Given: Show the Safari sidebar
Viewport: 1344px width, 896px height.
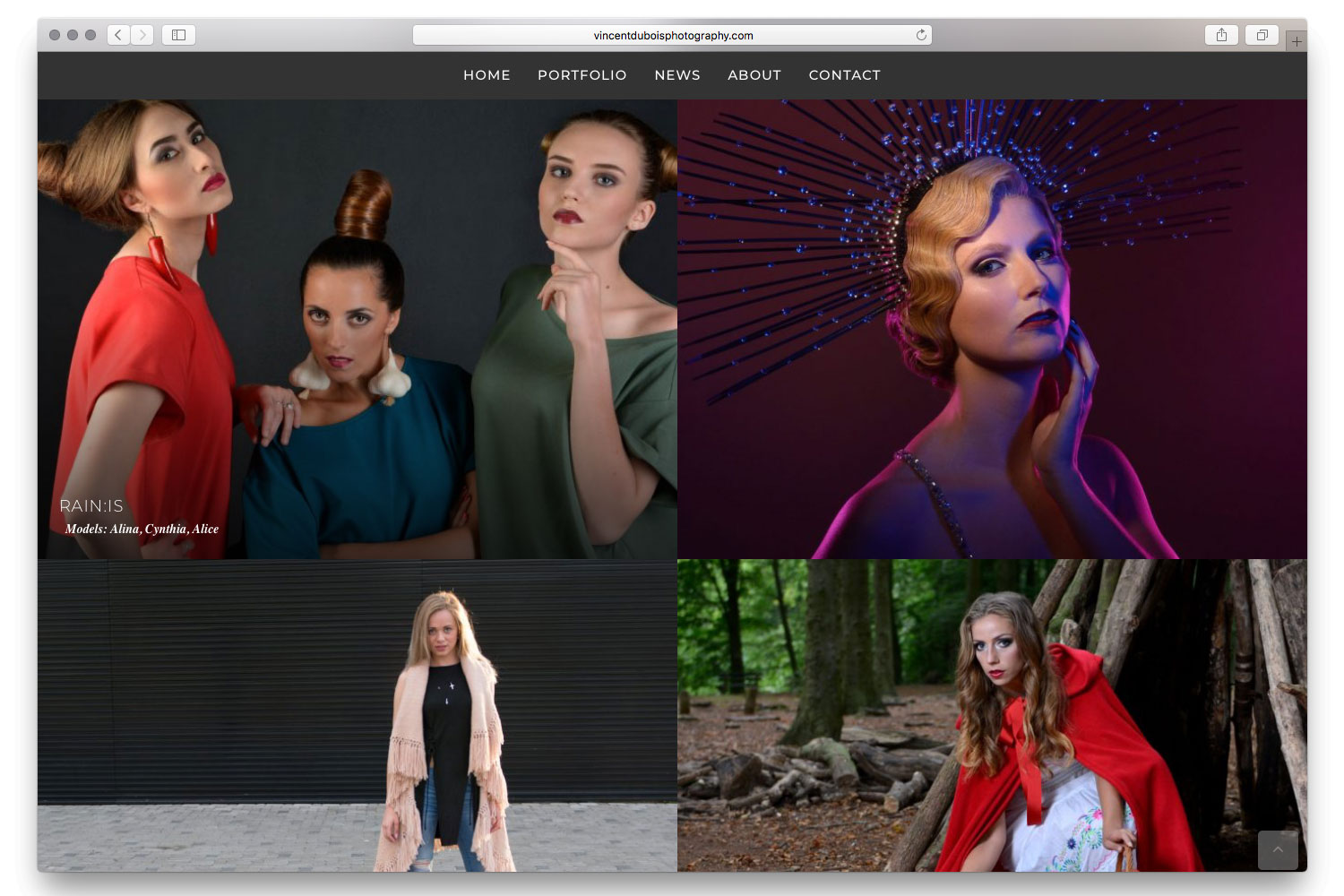Looking at the screenshot, I should [178, 35].
